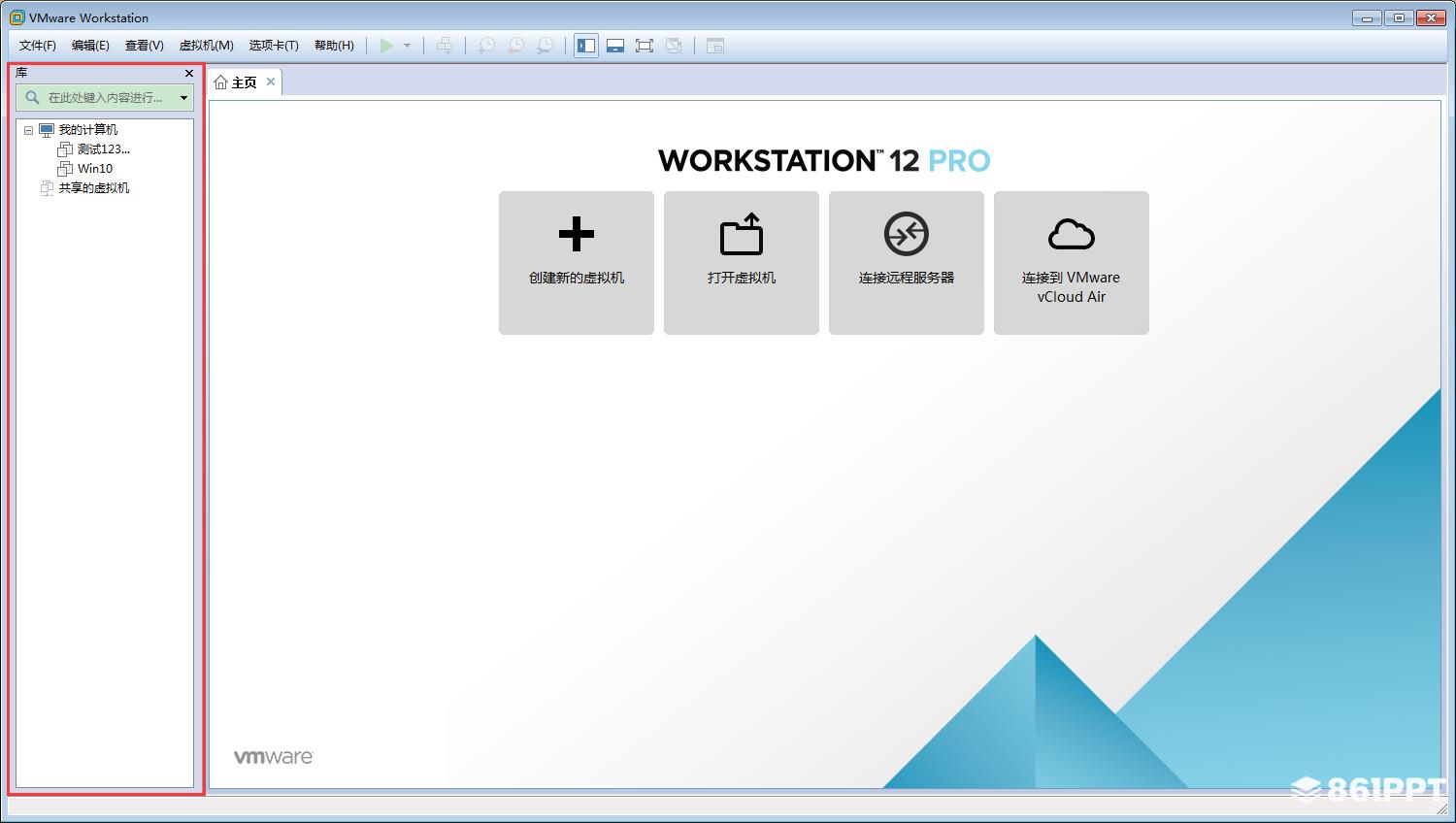1456x823 pixels.
Task: Click Send Ctrl+Alt+Del toolbar icon
Action: point(445,46)
